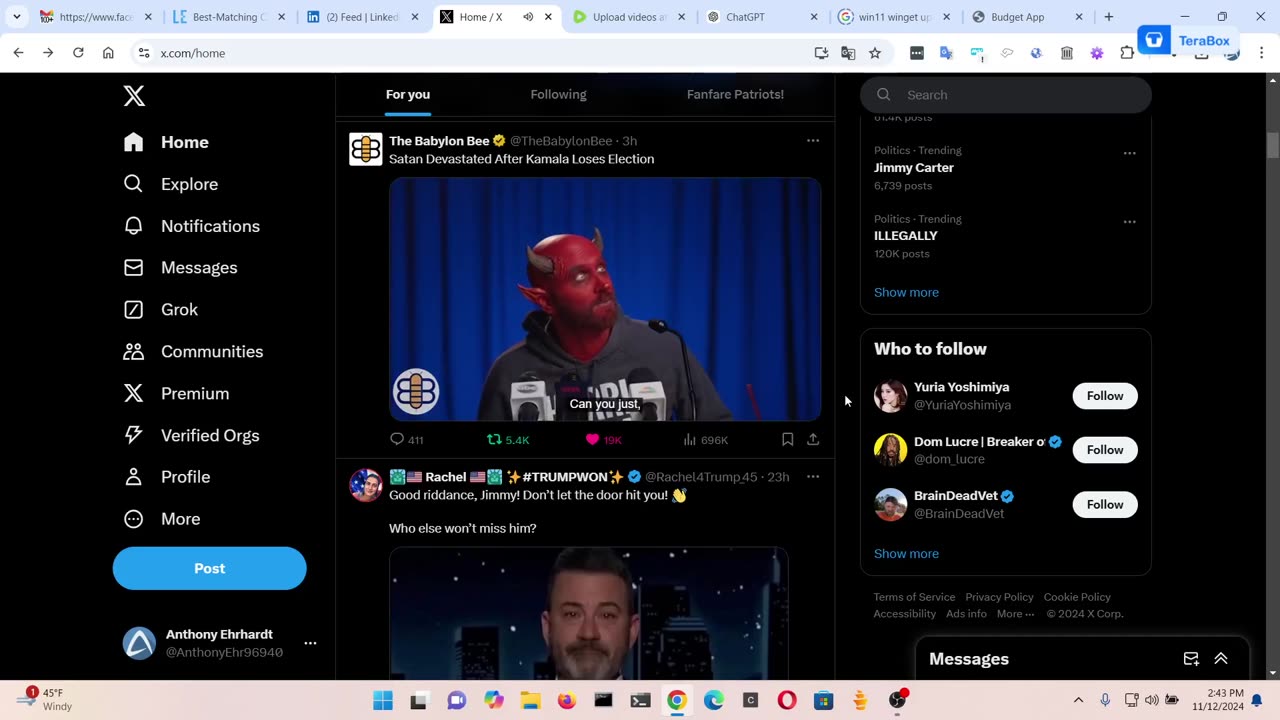Show more Who to follow suggestions
This screenshot has height=720, width=1280.
906,554
